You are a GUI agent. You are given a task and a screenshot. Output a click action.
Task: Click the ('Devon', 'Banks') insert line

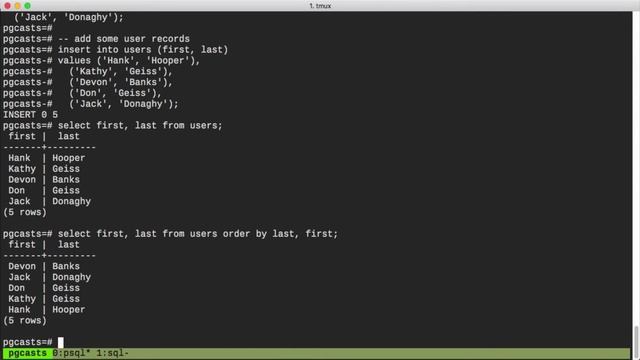(121, 82)
